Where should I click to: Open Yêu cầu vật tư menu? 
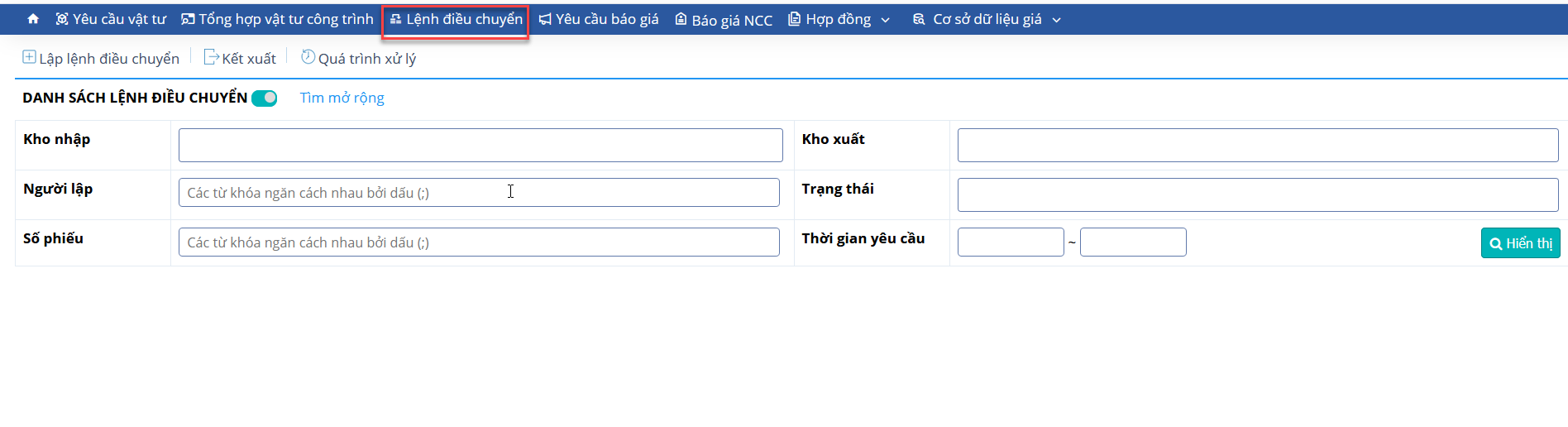(111, 19)
